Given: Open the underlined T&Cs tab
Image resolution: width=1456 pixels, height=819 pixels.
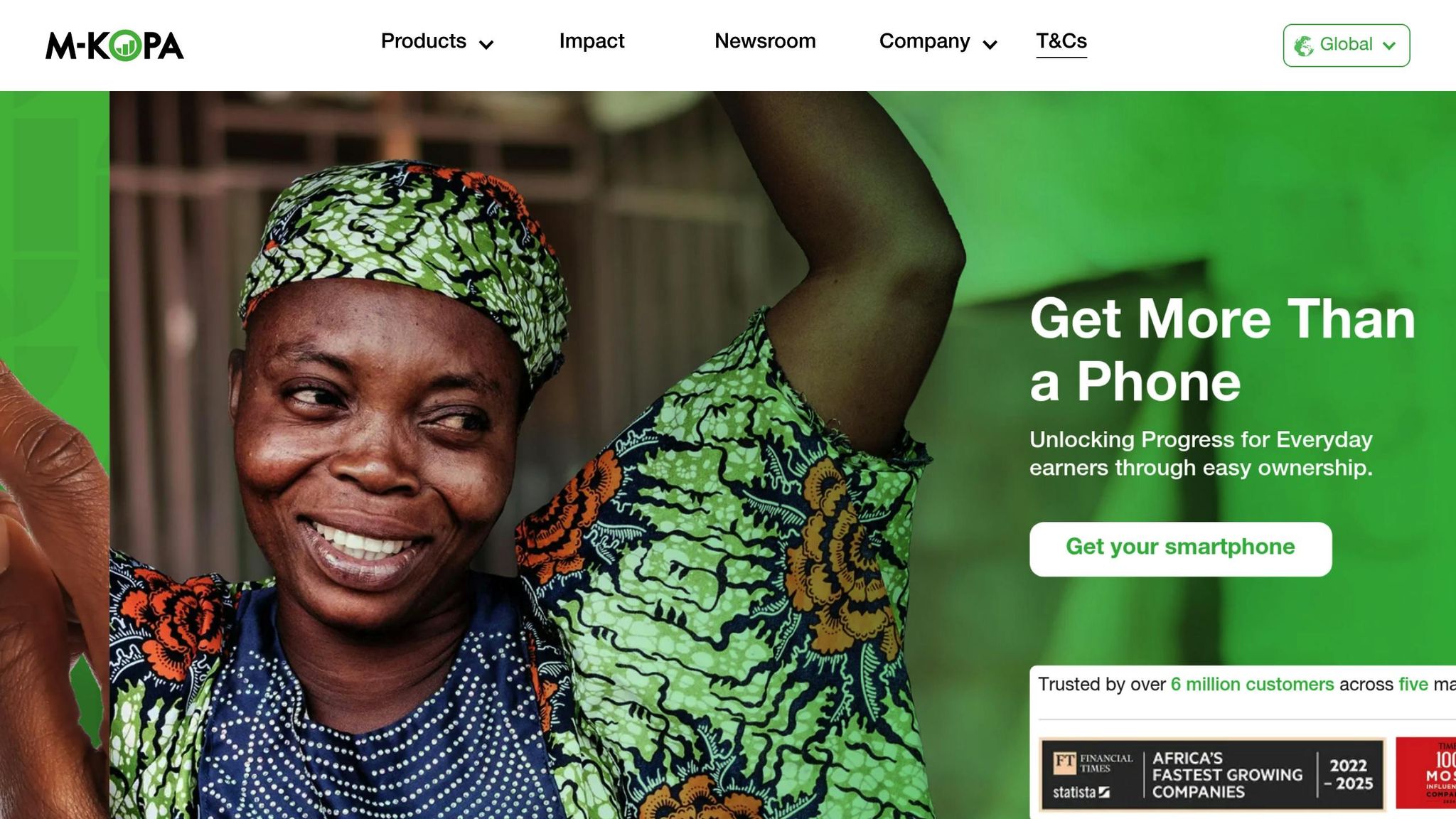Looking at the screenshot, I should pyautogui.click(x=1061, y=43).
